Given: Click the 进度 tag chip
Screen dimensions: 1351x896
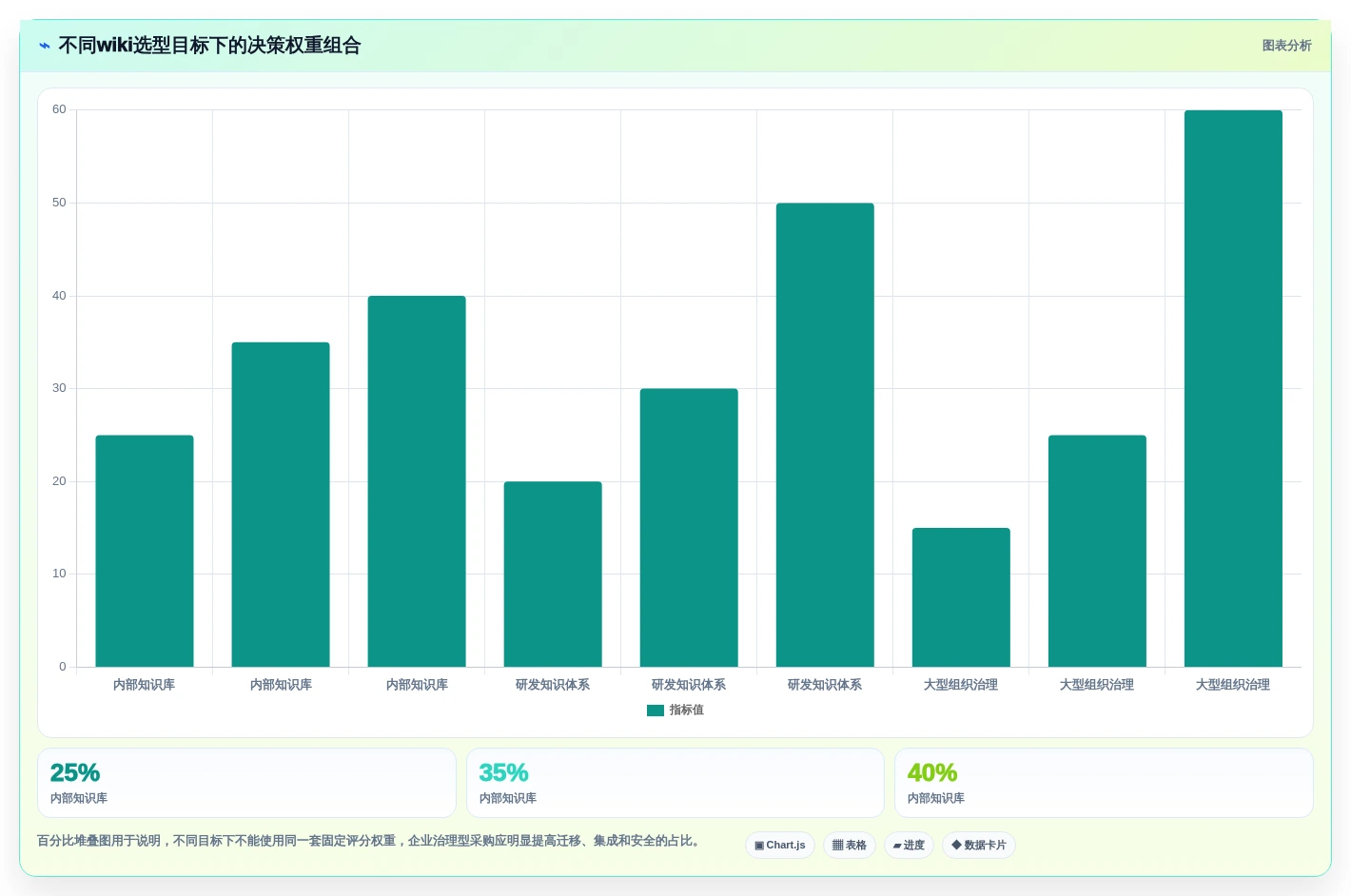Looking at the screenshot, I should [909, 845].
